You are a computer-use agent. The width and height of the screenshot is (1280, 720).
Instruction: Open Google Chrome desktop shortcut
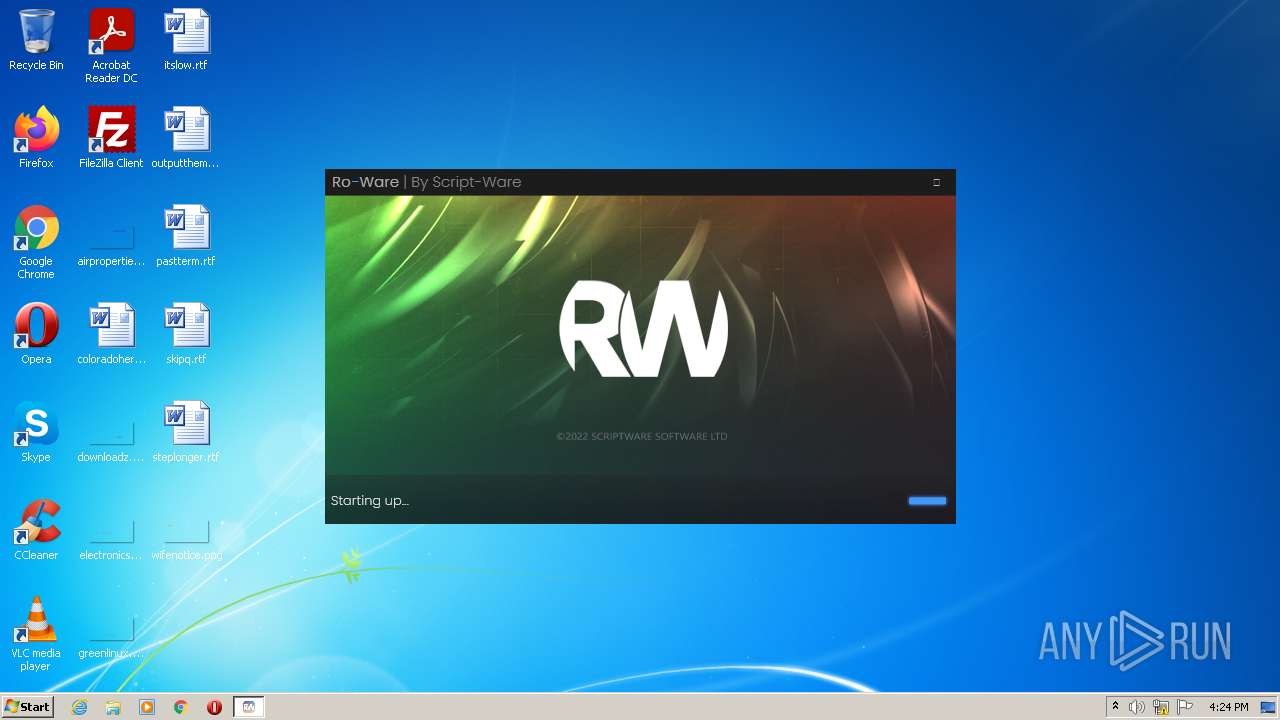pyautogui.click(x=36, y=242)
